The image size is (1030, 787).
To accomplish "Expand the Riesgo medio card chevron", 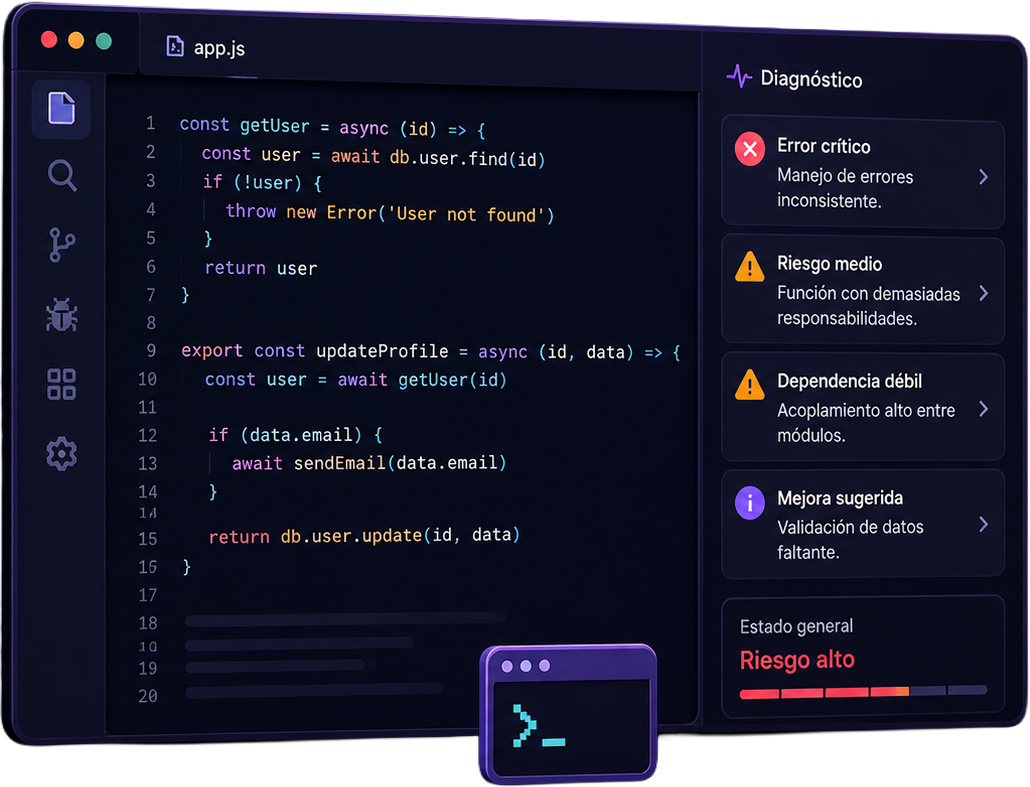I will pyautogui.click(x=983, y=293).
